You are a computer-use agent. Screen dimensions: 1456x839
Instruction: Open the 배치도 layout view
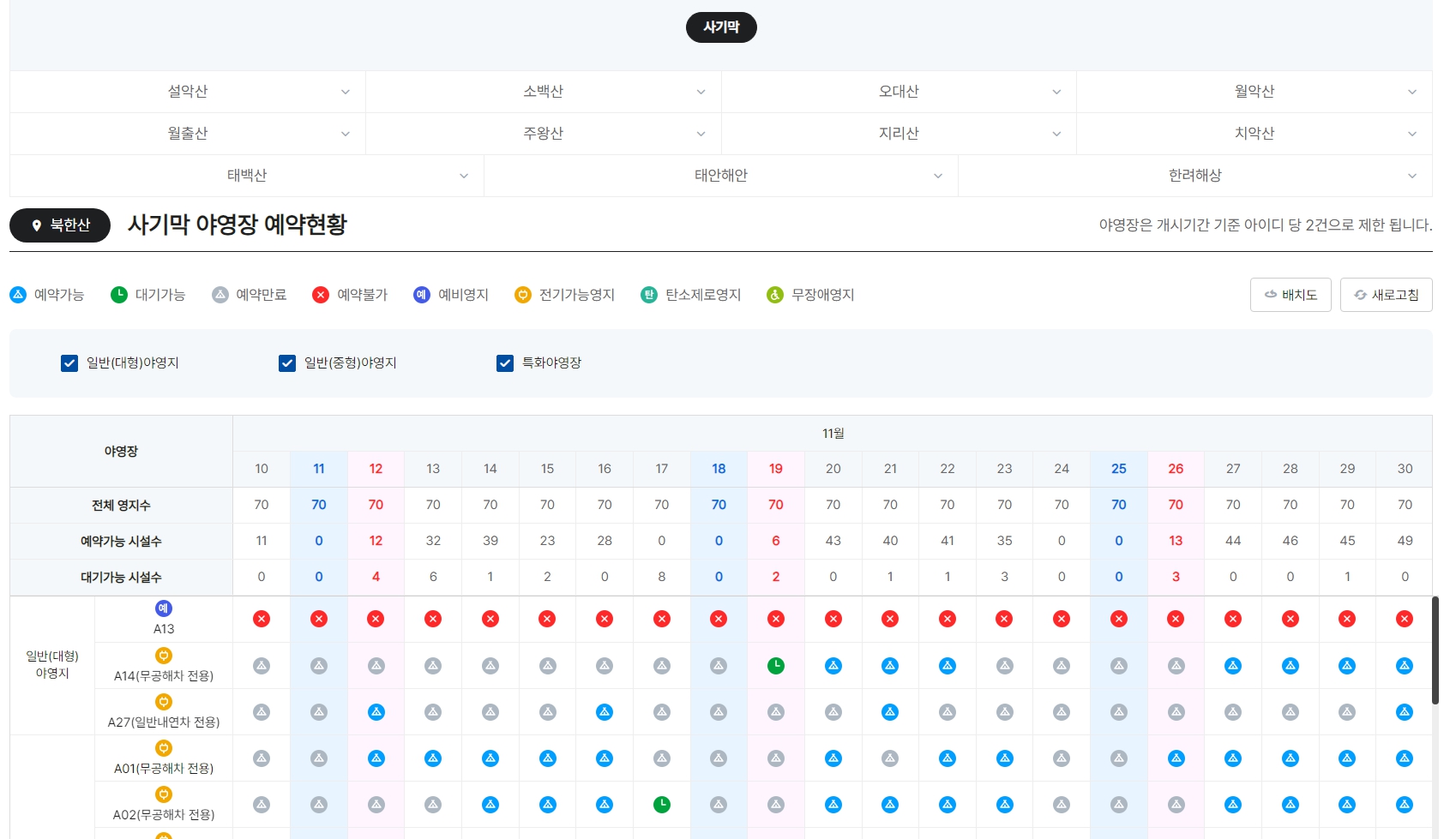point(1290,294)
